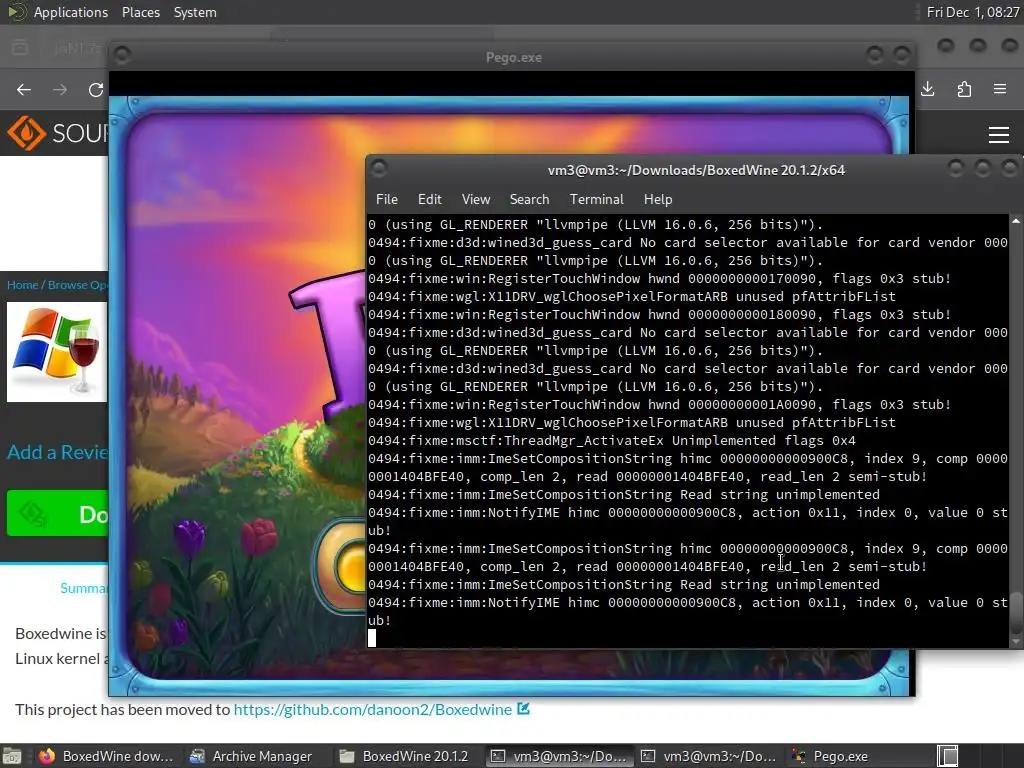Click the date and time clock in the panel
This screenshot has width=1024, height=768.
[x=972, y=12]
